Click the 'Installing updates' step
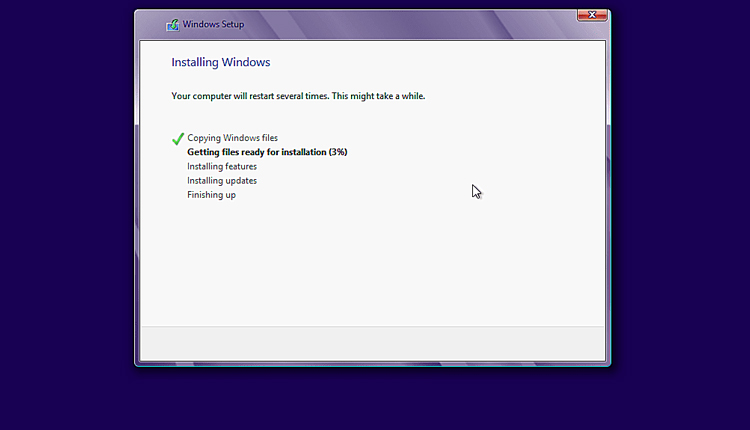Screen dimensions: 750x430 click(222, 181)
